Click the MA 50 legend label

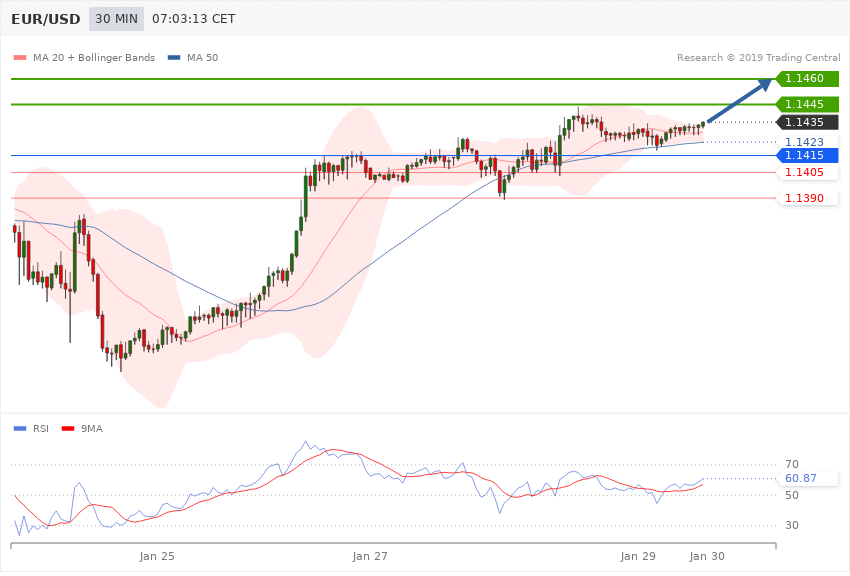pyautogui.click(x=202, y=57)
